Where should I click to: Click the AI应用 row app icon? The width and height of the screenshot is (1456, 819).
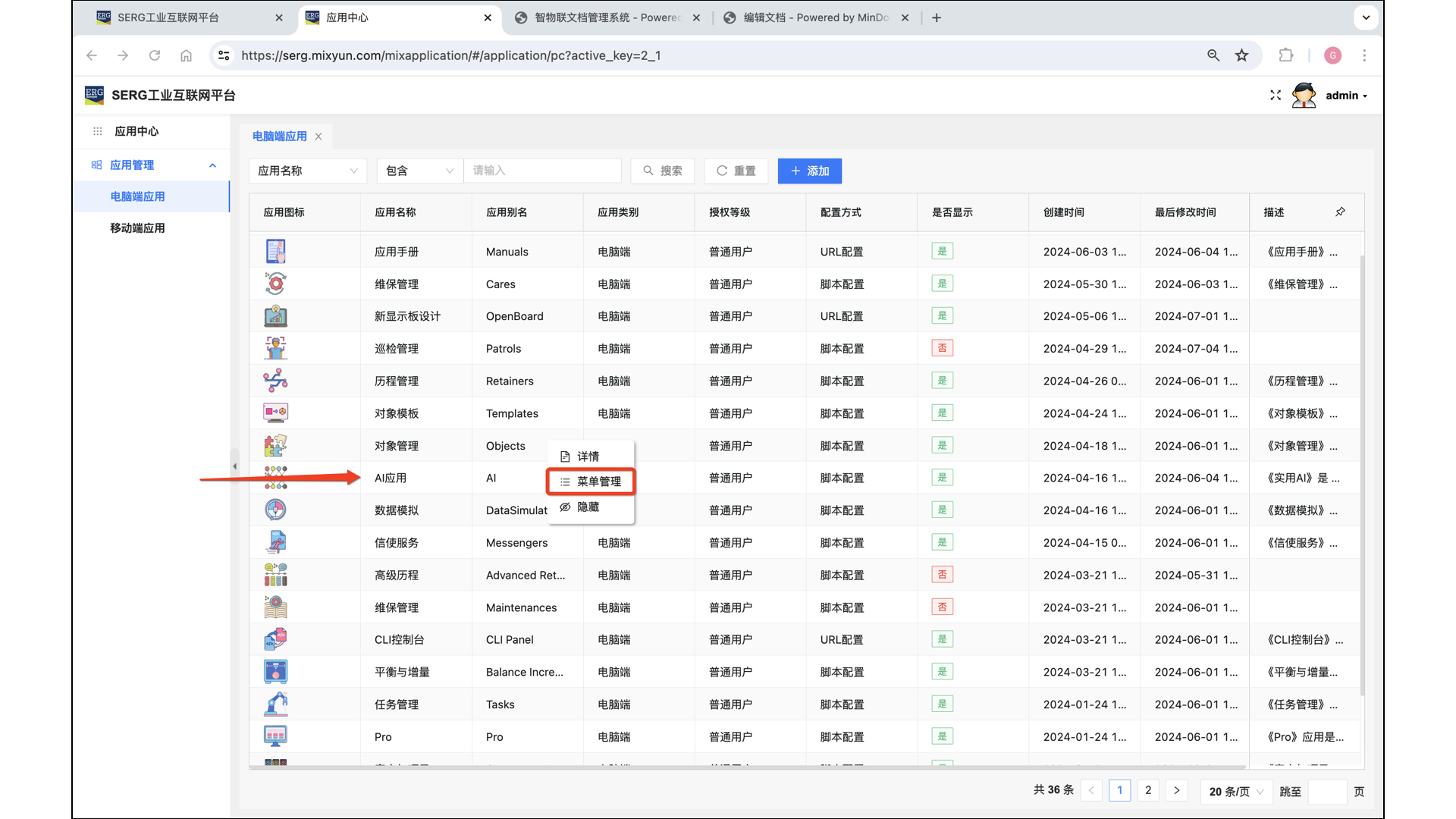tap(275, 478)
